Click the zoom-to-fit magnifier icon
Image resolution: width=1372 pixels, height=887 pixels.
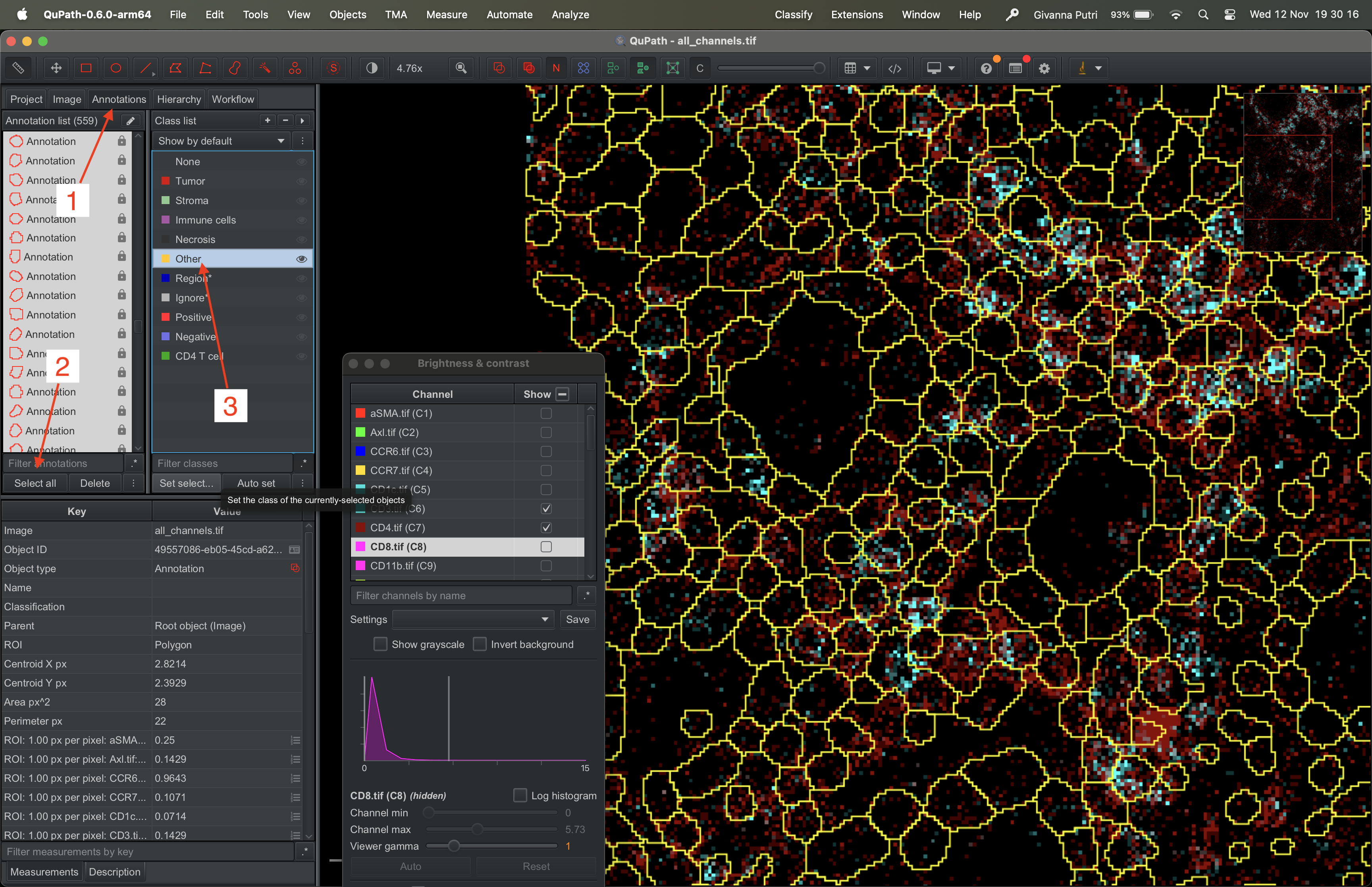click(461, 68)
